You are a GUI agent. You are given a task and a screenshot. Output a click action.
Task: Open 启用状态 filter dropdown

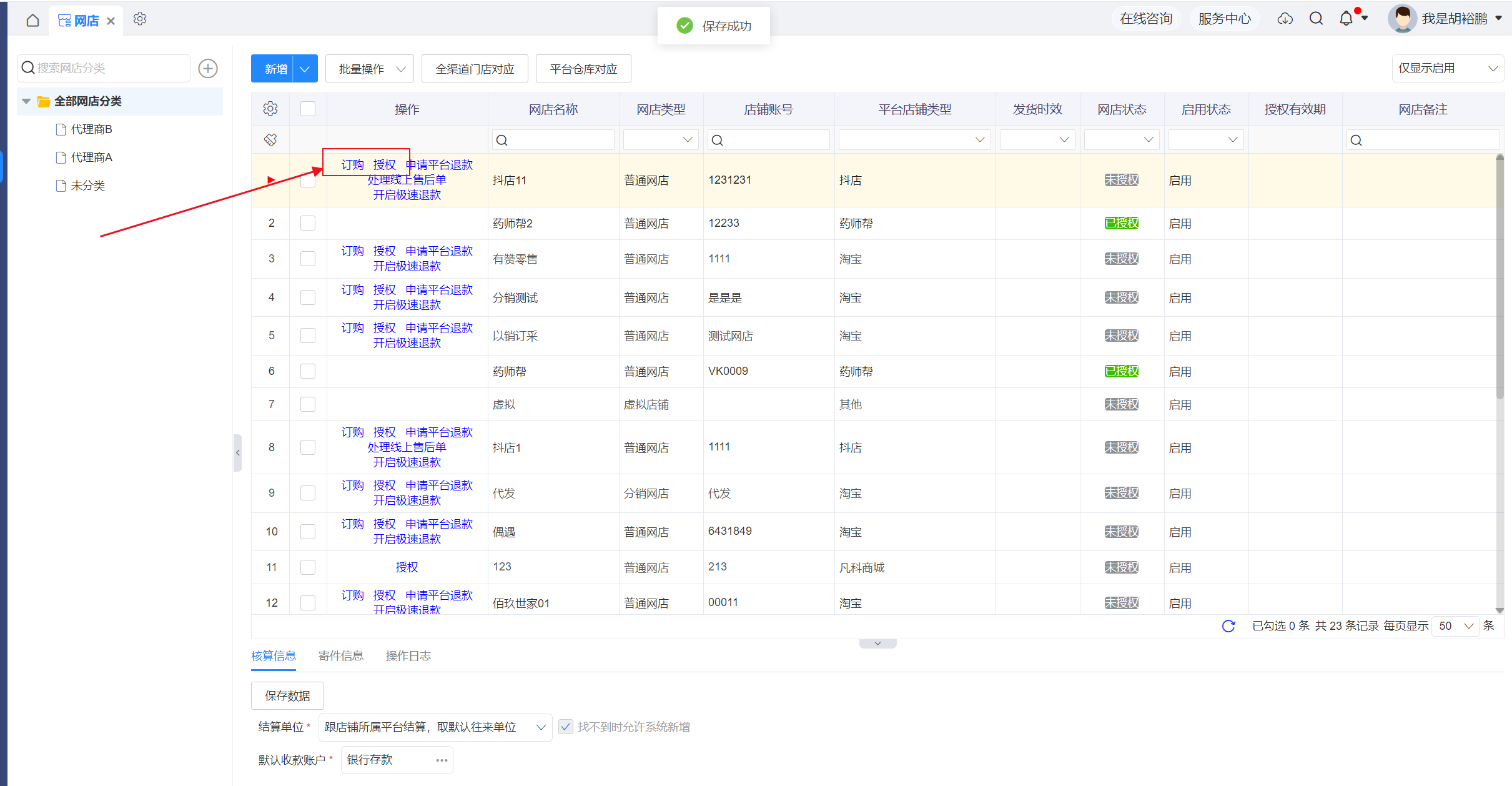(x=1206, y=140)
